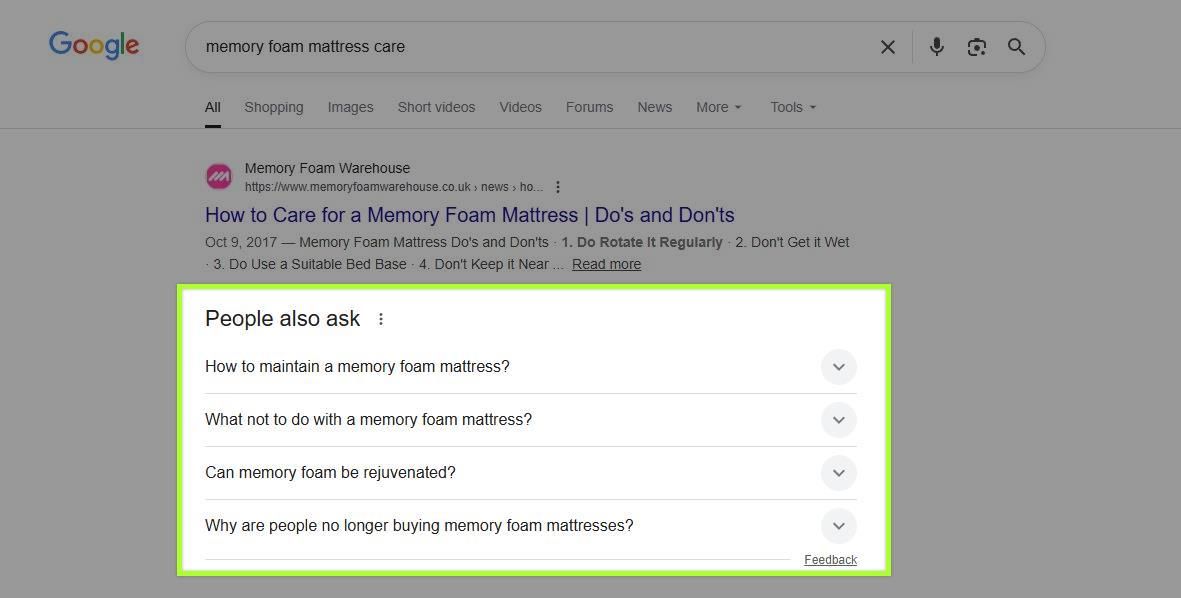This screenshot has width=1181, height=598.
Task: Expand "Why are people no longer buying" question
Action: [838, 526]
